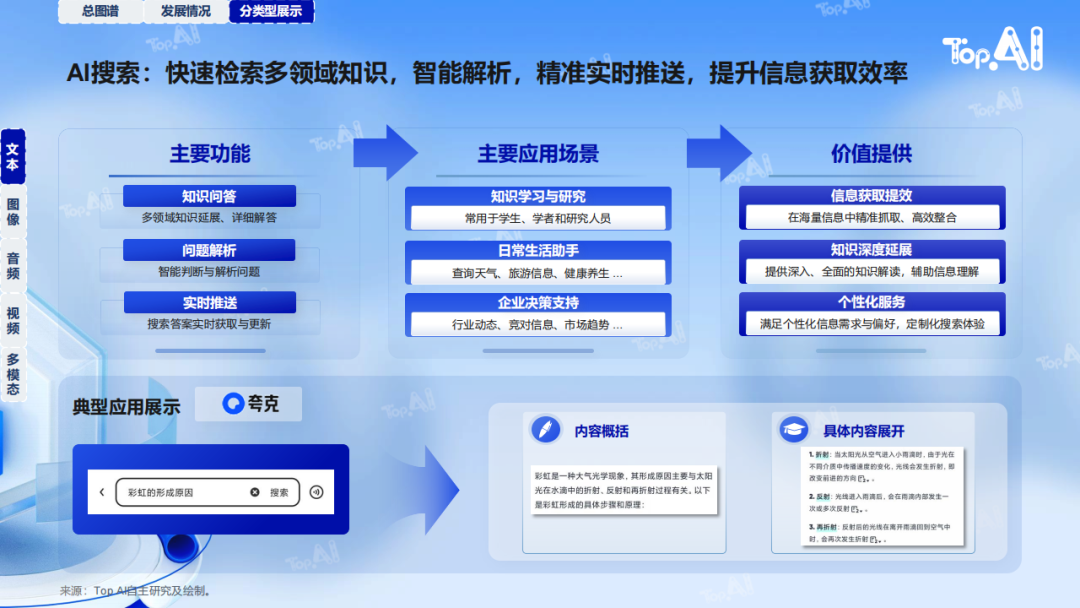Click the AI搜索 slide title

click(486, 72)
